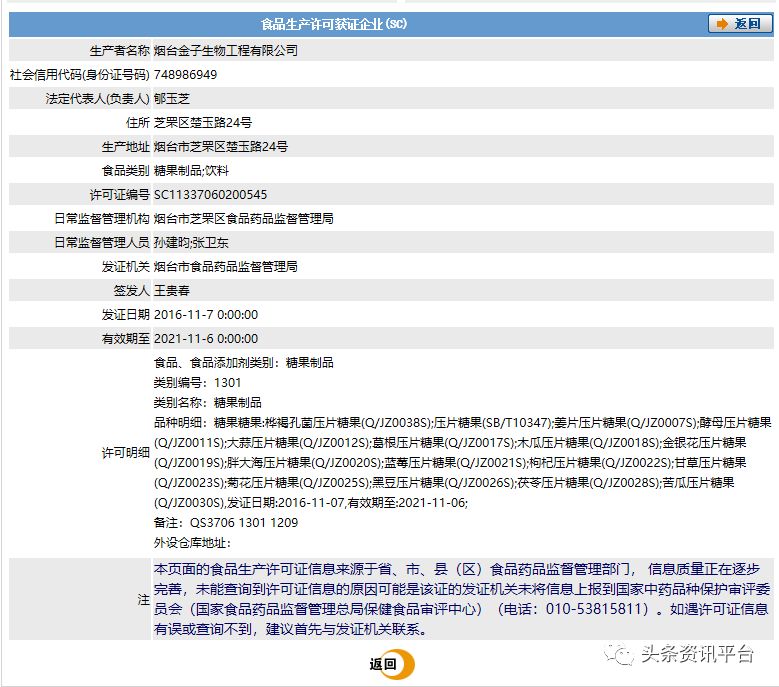Click the label 社会信用代码(身份证号码)
779x687 pixels.
pyautogui.click(x=79, y=75)
